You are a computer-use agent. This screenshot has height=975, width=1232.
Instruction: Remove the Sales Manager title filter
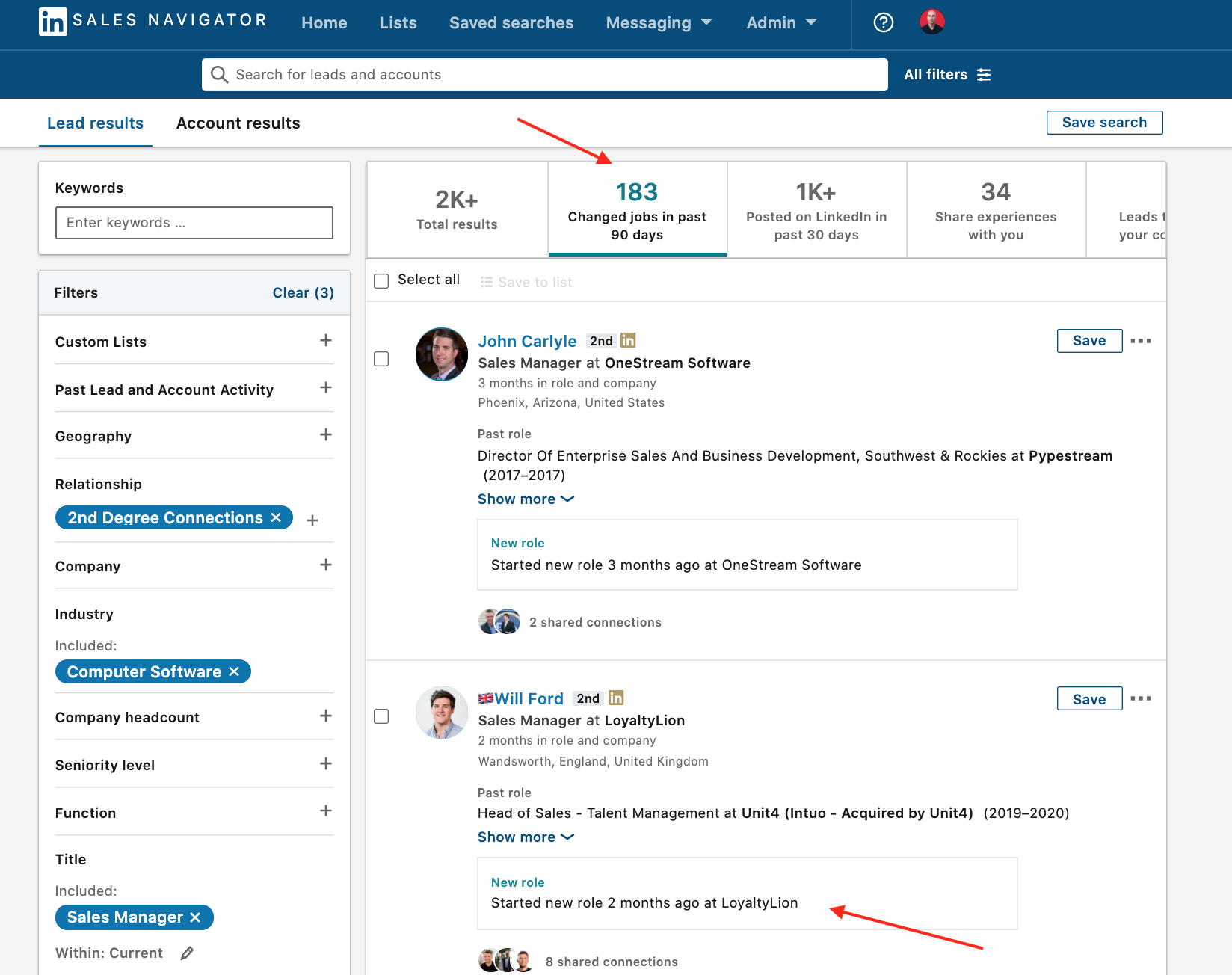pyautogui.click(x=195, y=917)
